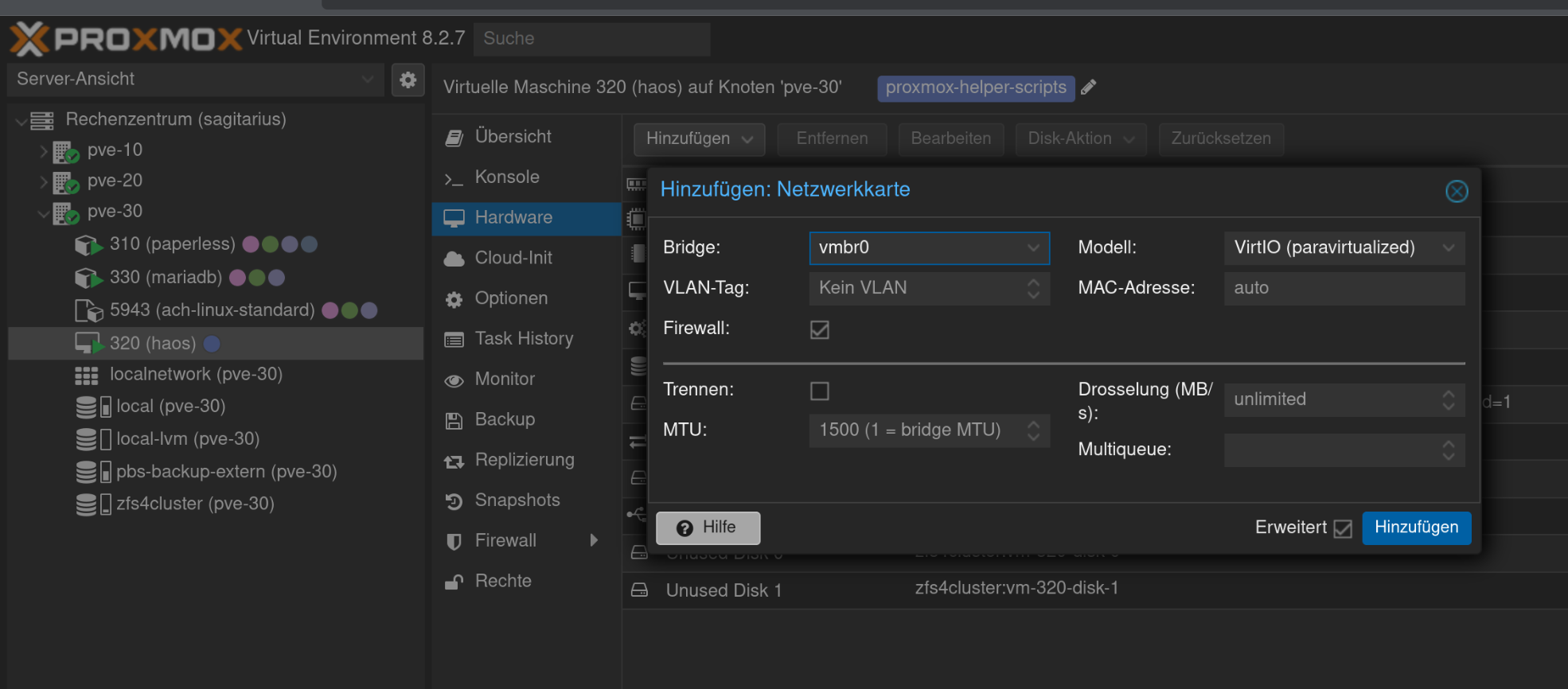Open the Optionen tab

tap(527, 299)
